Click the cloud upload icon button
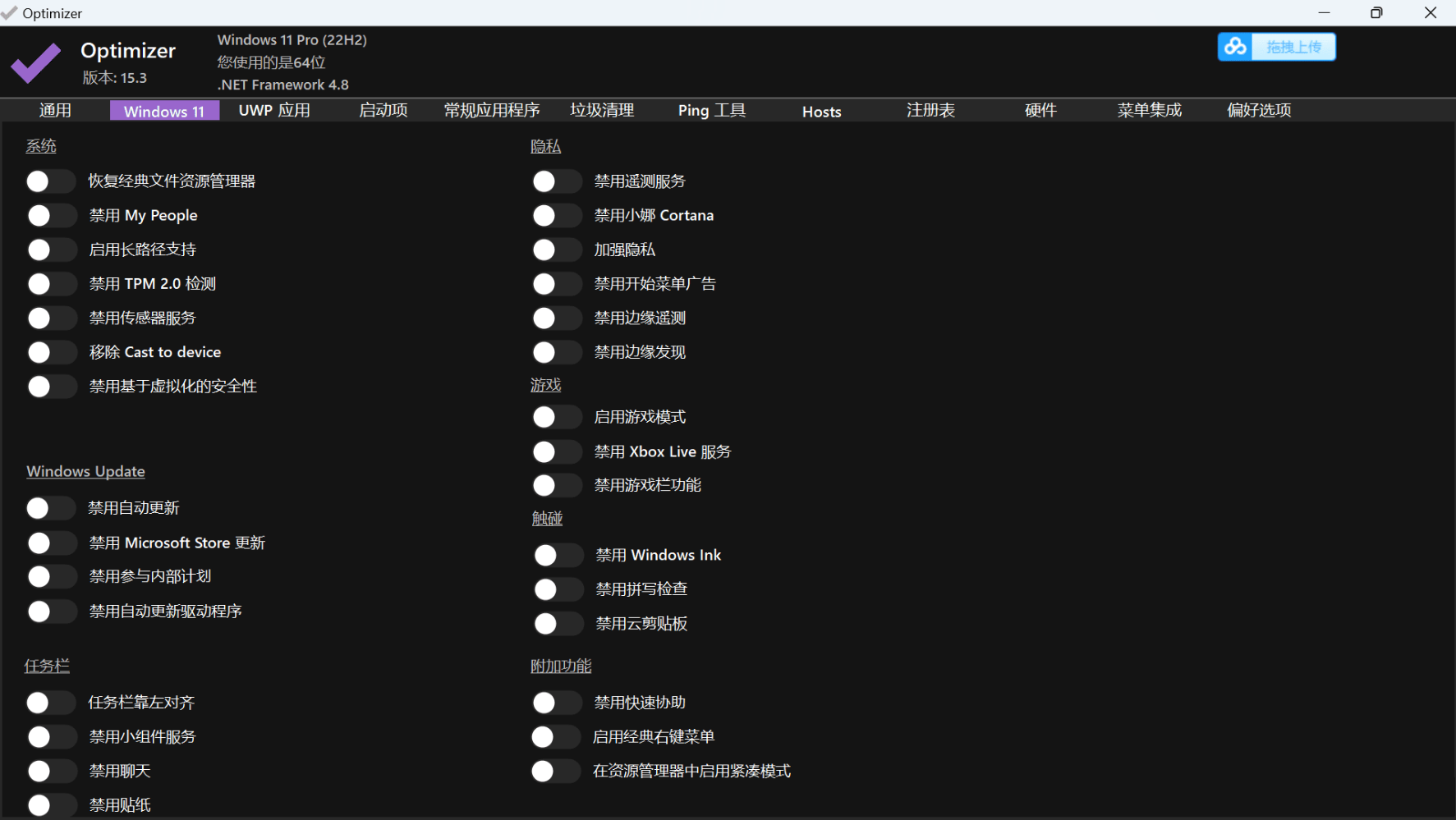1456x820 pixels. (1235, 47)
